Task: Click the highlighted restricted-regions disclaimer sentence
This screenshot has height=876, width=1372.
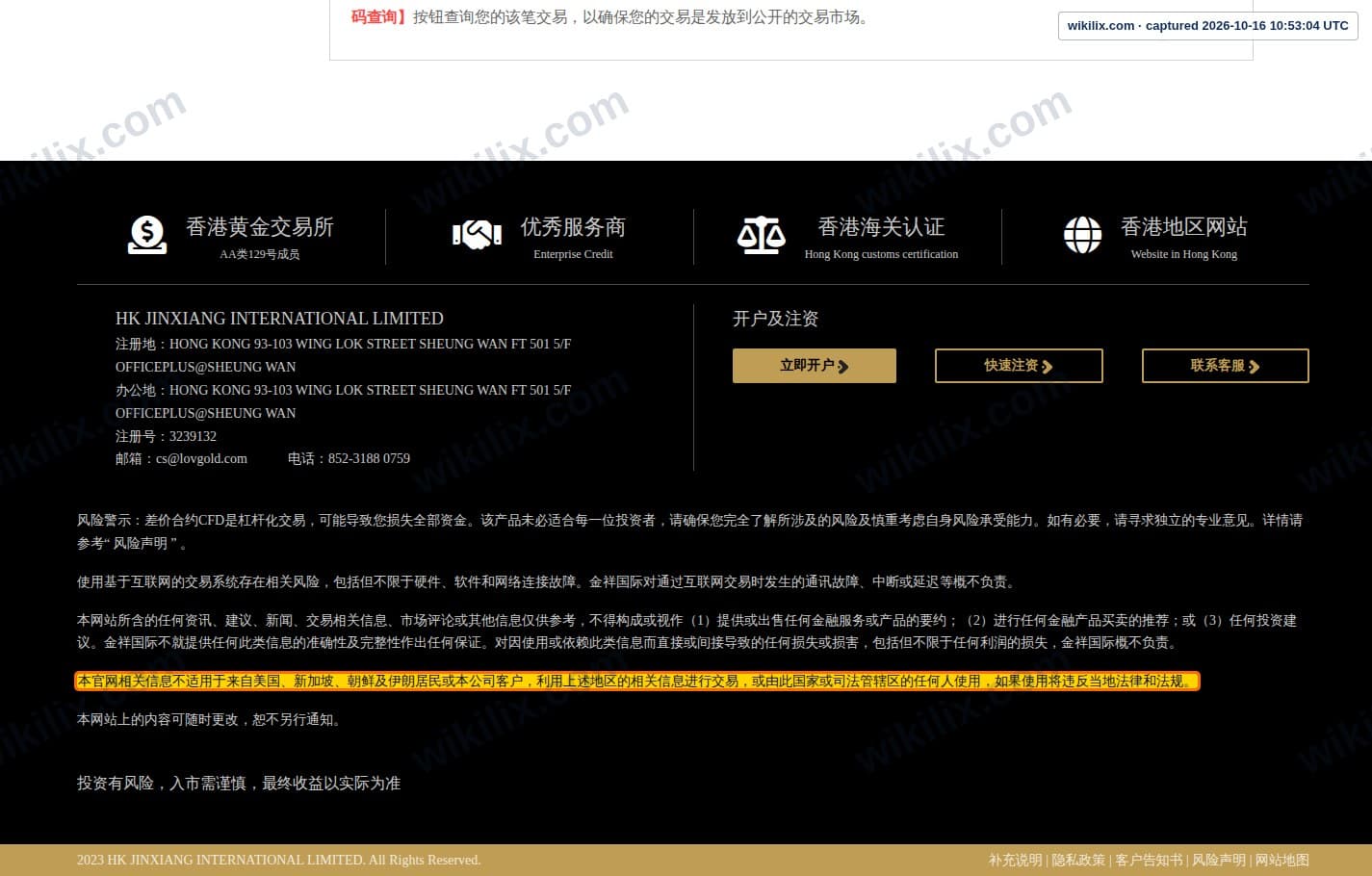Action: click(x=637, y=682)
